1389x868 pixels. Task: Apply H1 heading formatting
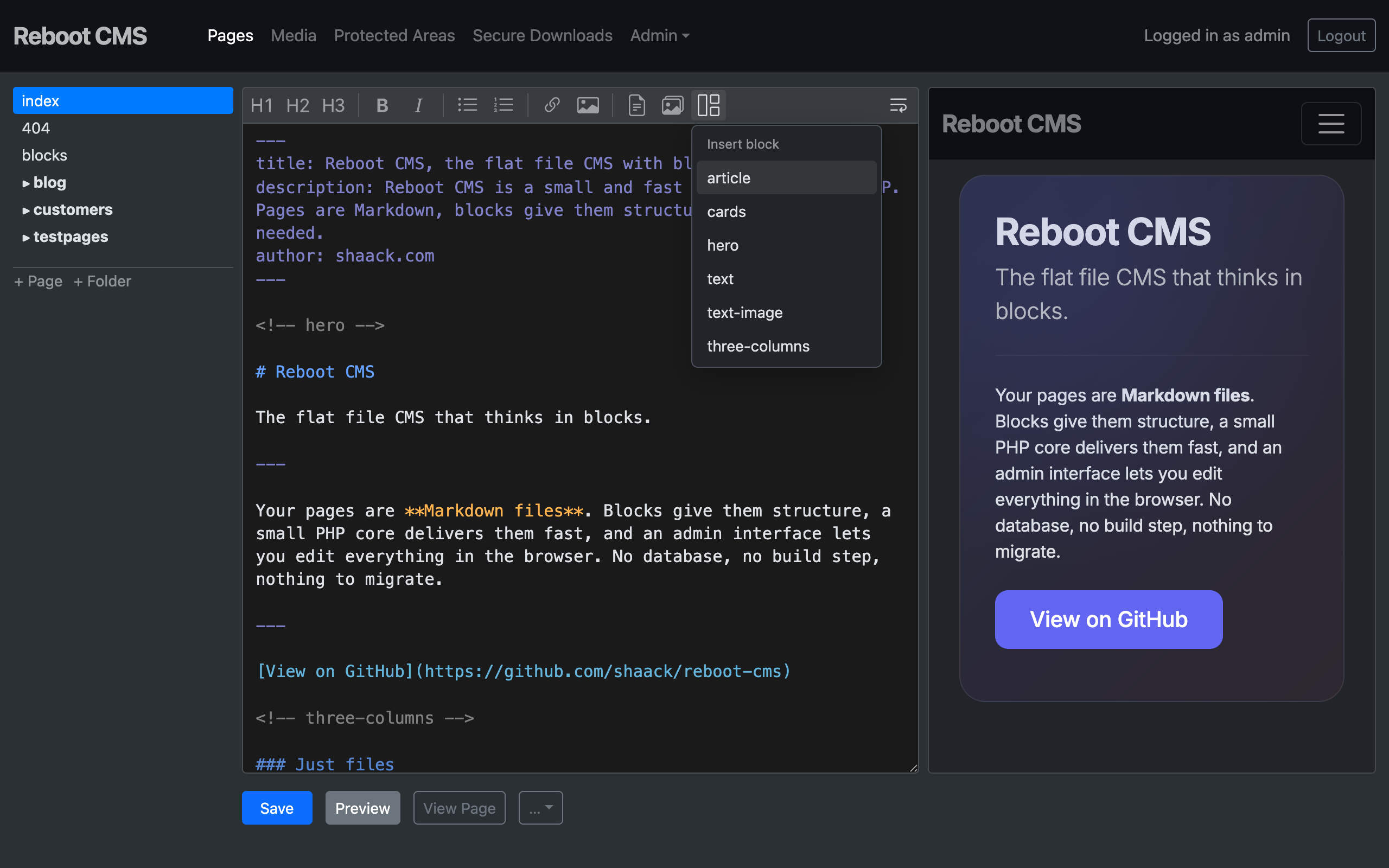pos(262,105)
